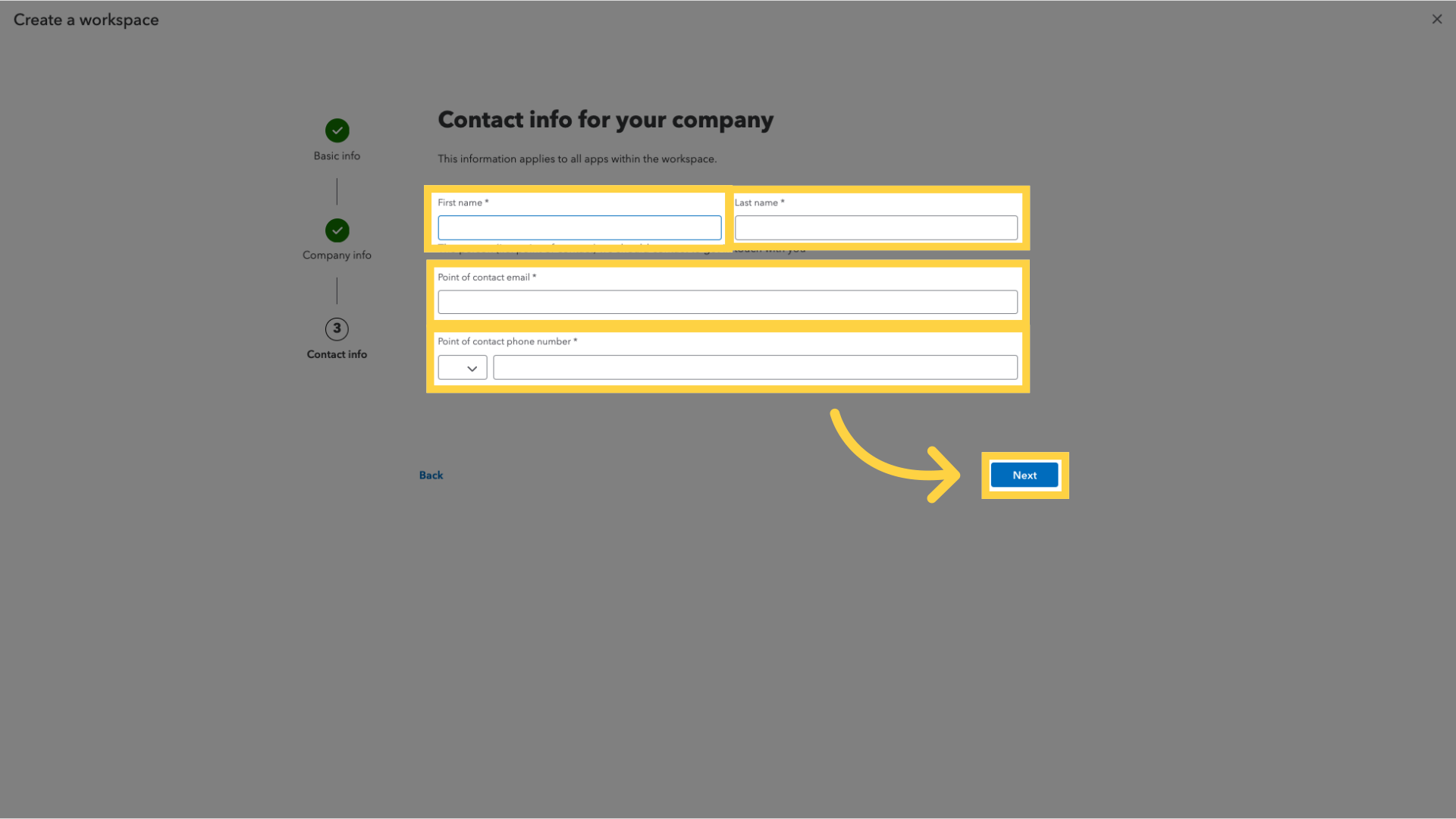The image size is (1456, 819).
Task: Click the Point of contact phone number label
Action: coord(504,342)
